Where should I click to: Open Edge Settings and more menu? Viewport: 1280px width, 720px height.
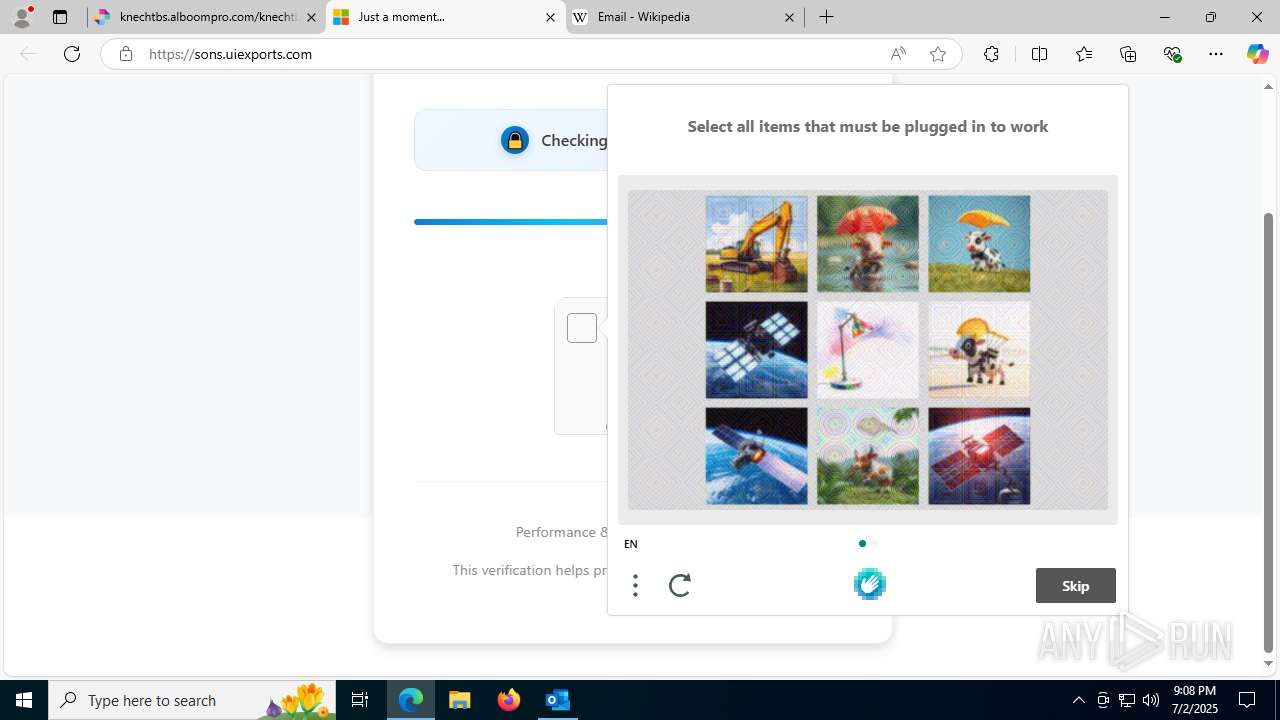pos(1216,54)
